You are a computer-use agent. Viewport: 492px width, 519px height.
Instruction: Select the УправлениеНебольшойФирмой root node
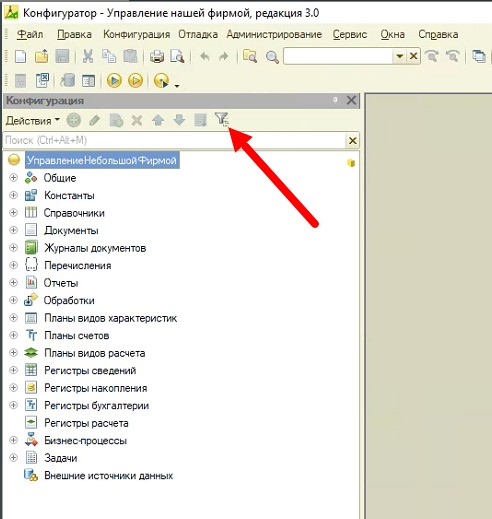(102, 160)
